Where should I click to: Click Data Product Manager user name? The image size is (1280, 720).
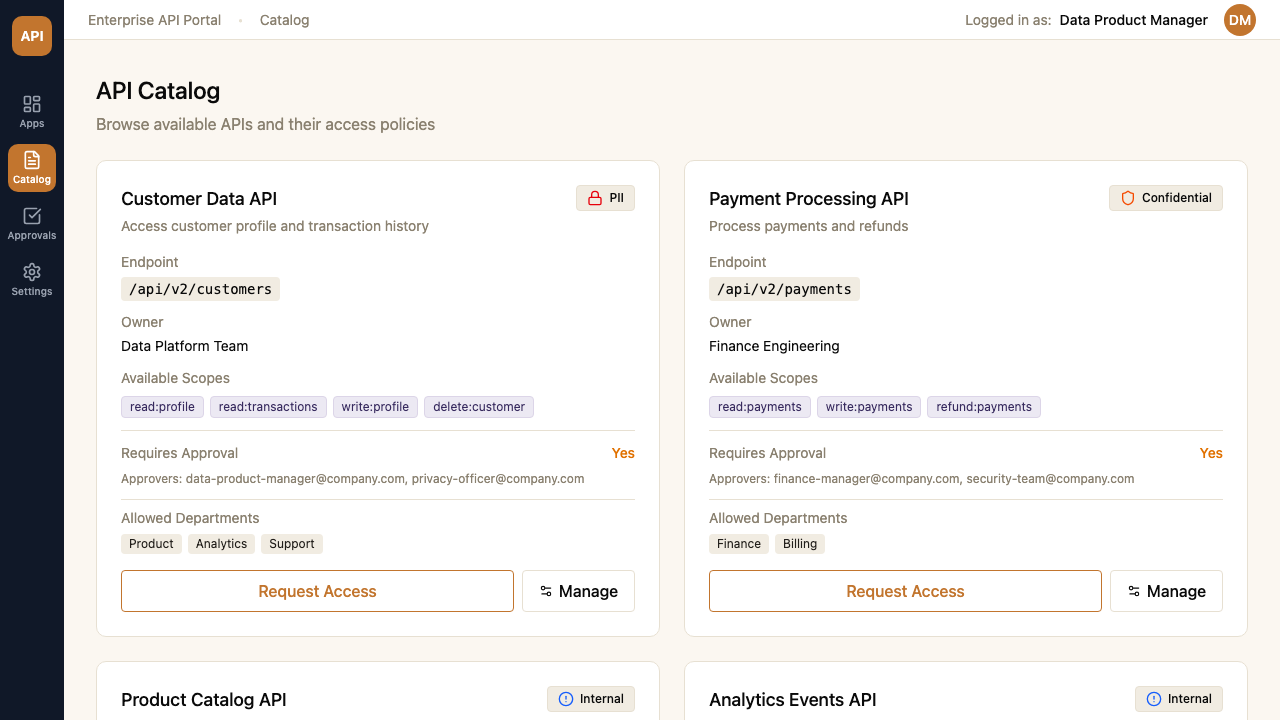(1134, 20)
